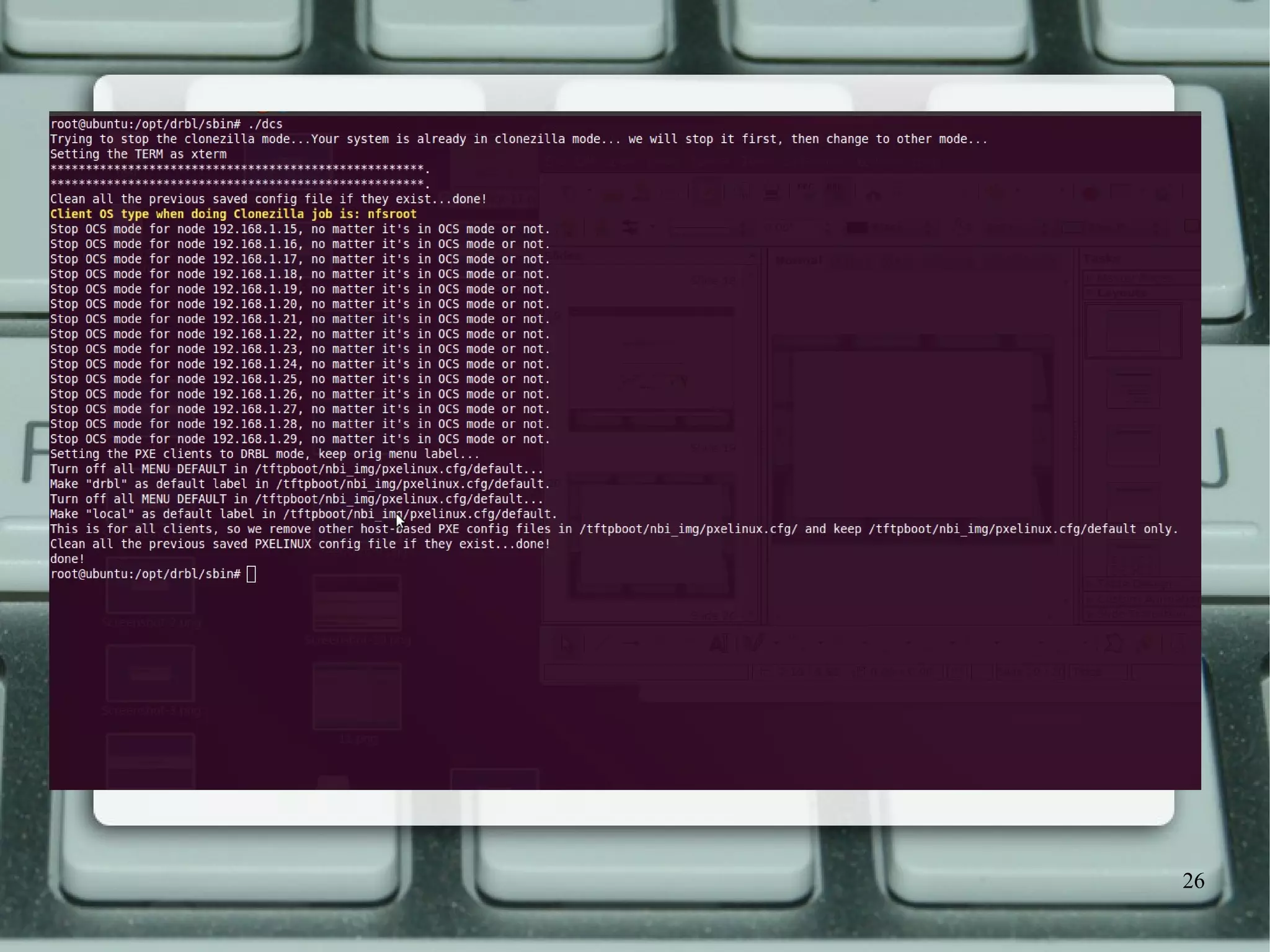Select the Screenshot-2.png desktop icon
Viewport: 1270px width, 952px height.
pos(150,588)
